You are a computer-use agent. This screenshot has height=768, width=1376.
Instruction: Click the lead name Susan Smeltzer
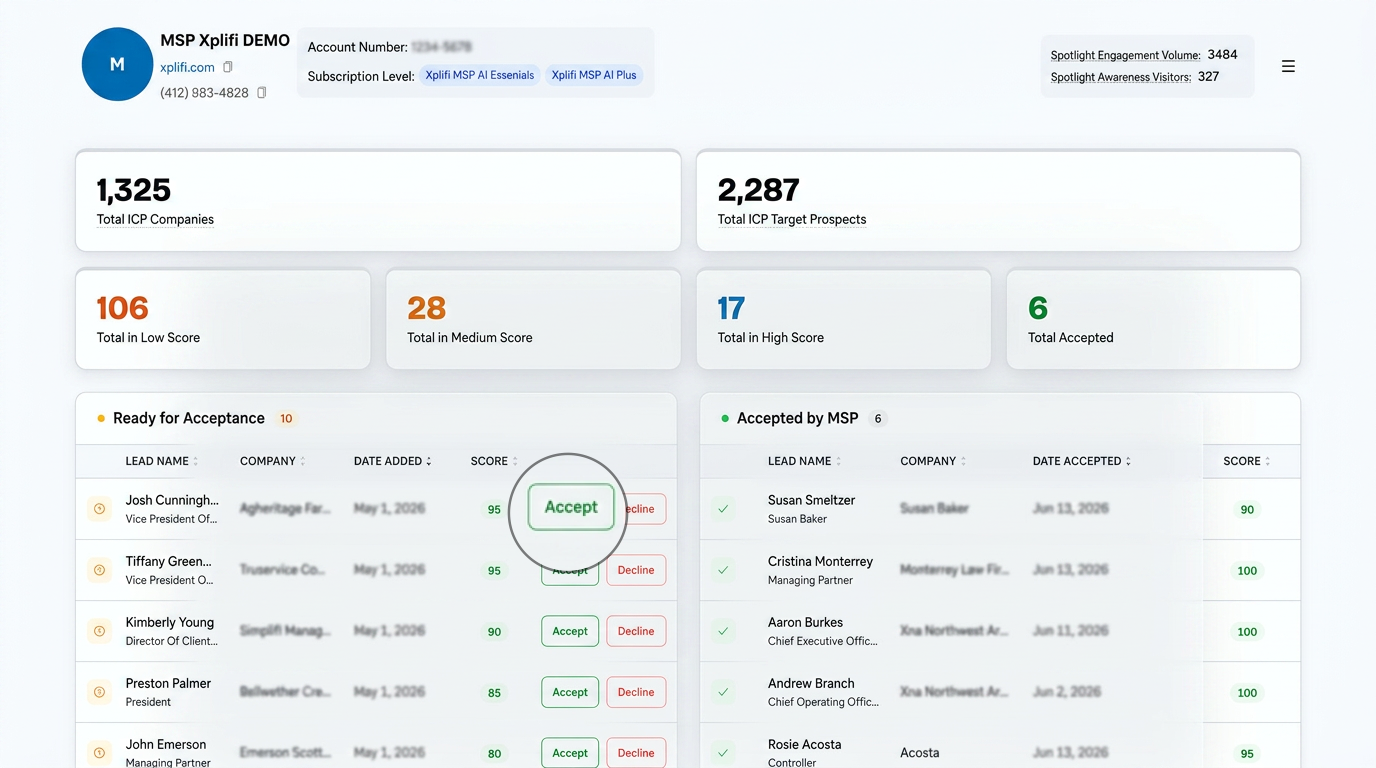pyautogui.click(x=811, y=500)
